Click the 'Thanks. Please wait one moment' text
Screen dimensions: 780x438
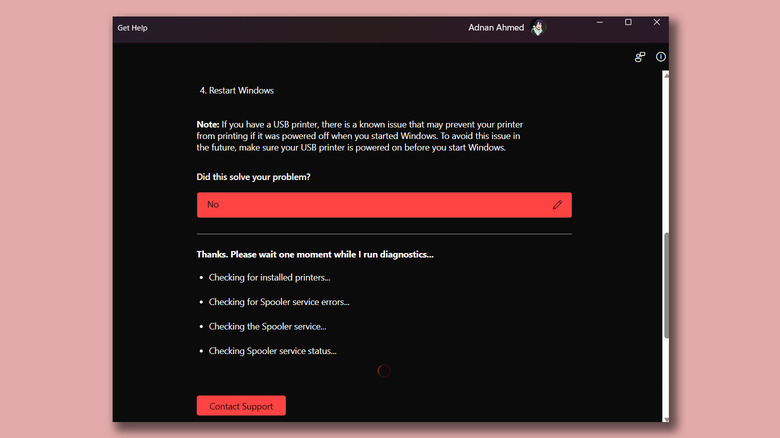click(x=315, y=254)
